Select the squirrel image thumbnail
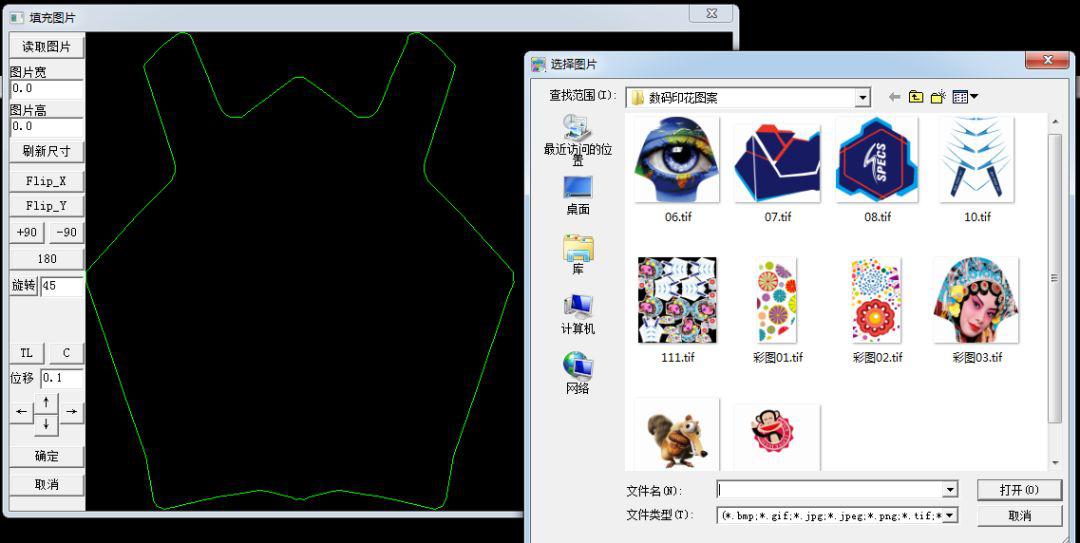1080x543 pixels. tap(676, 435)
